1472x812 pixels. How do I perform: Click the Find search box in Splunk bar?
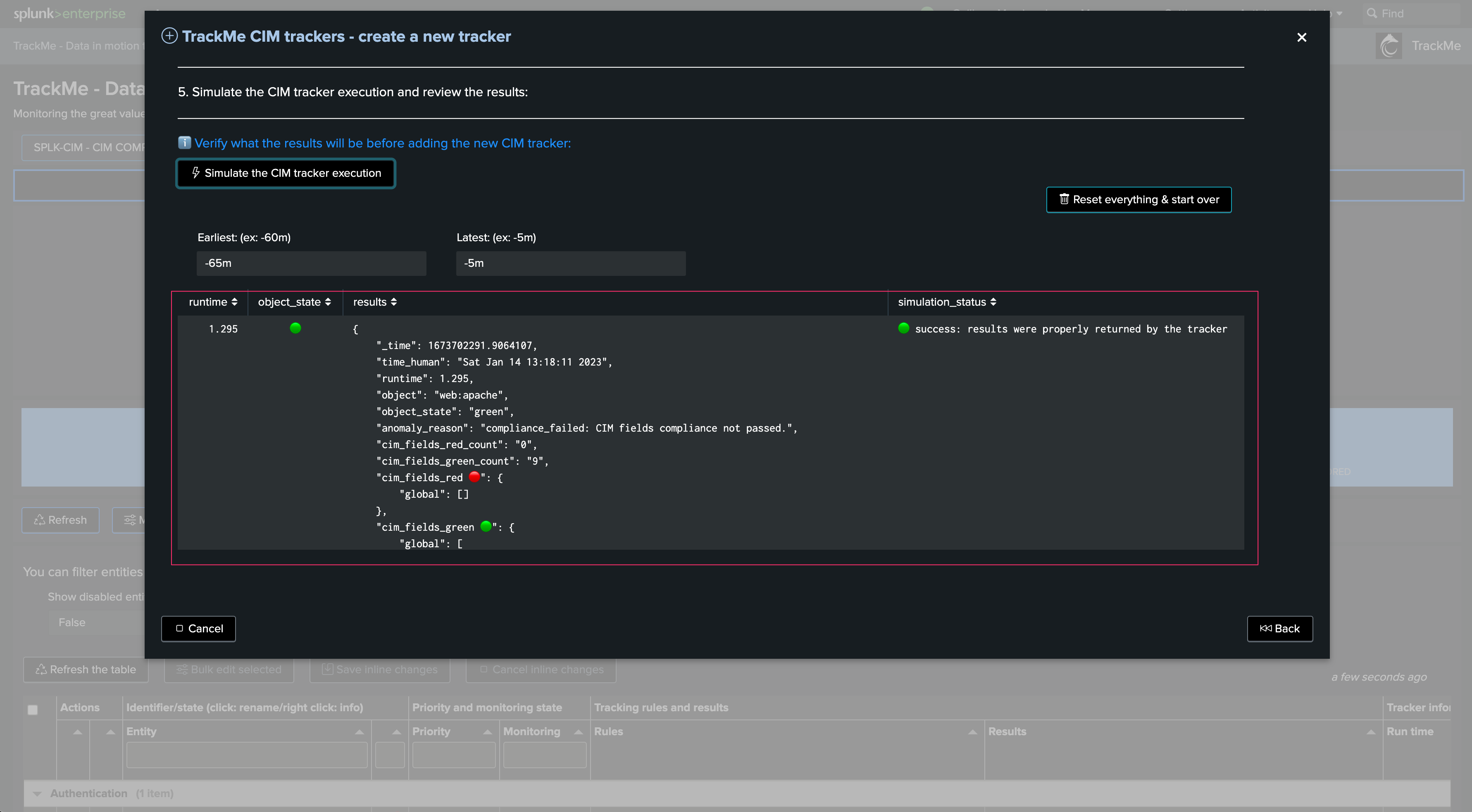1411,13
